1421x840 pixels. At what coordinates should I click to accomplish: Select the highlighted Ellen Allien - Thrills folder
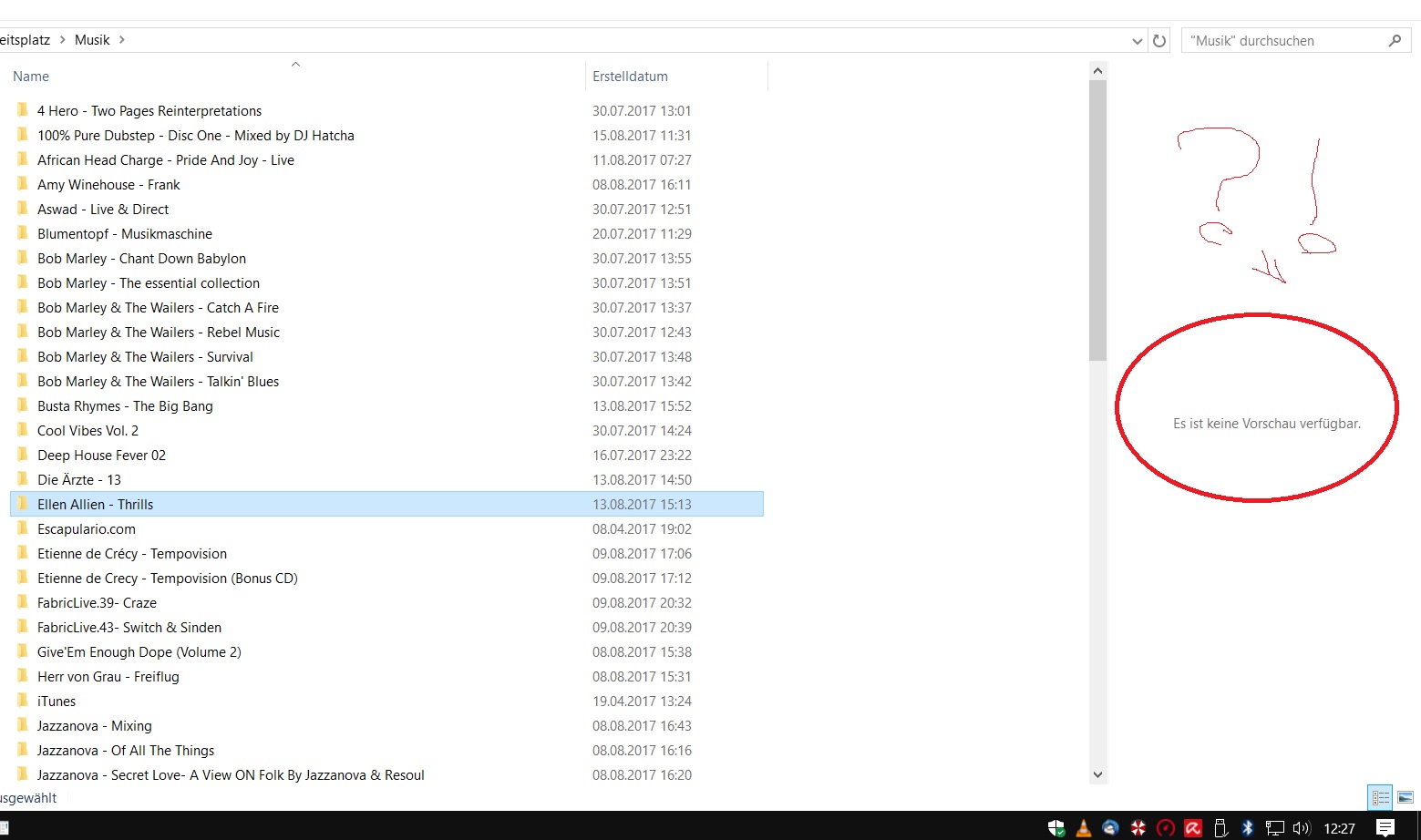[386, 504]
